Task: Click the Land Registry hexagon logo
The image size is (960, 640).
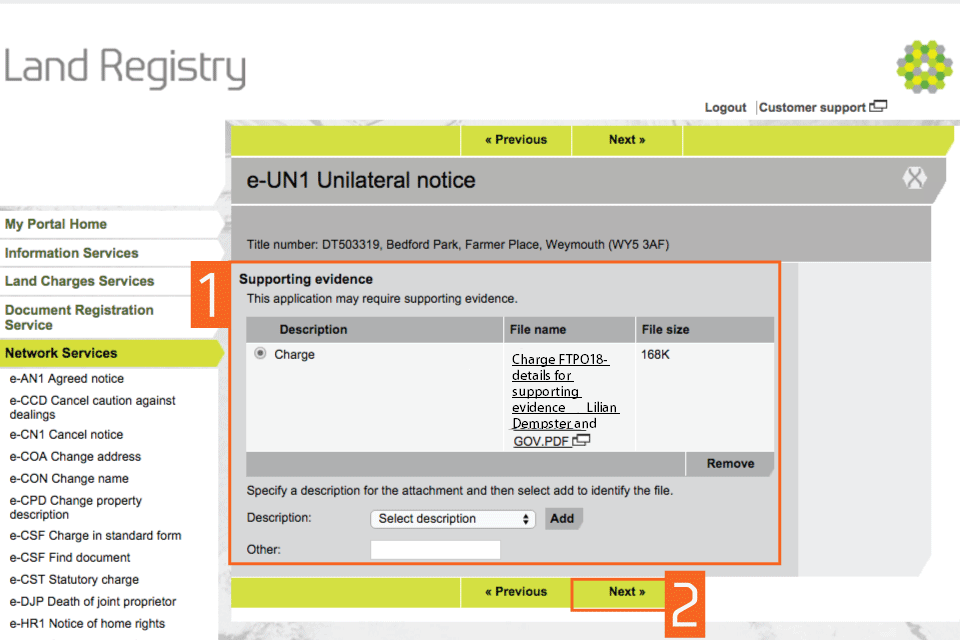Action: coord(924,67)
